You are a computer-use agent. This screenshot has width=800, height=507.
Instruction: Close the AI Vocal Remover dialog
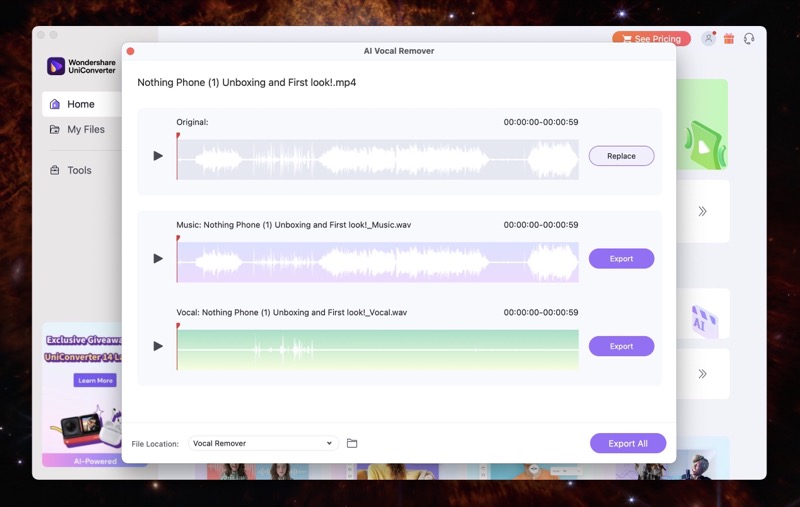131,51
